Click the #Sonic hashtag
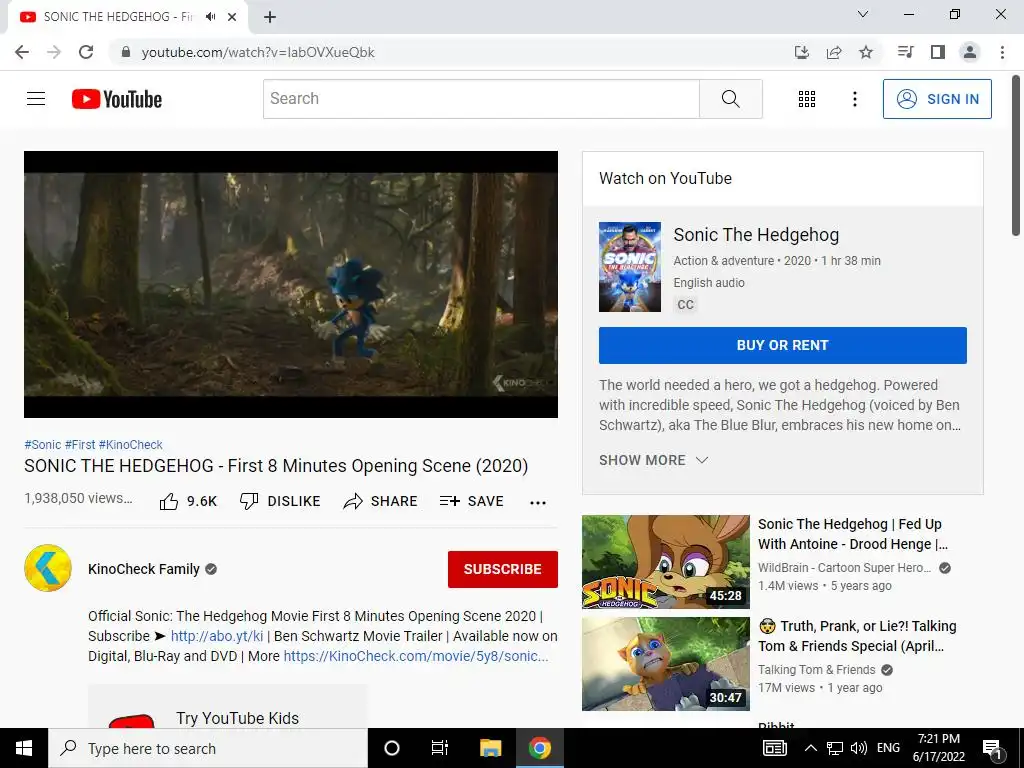The image size is (1024, 768). pos(42,445)
